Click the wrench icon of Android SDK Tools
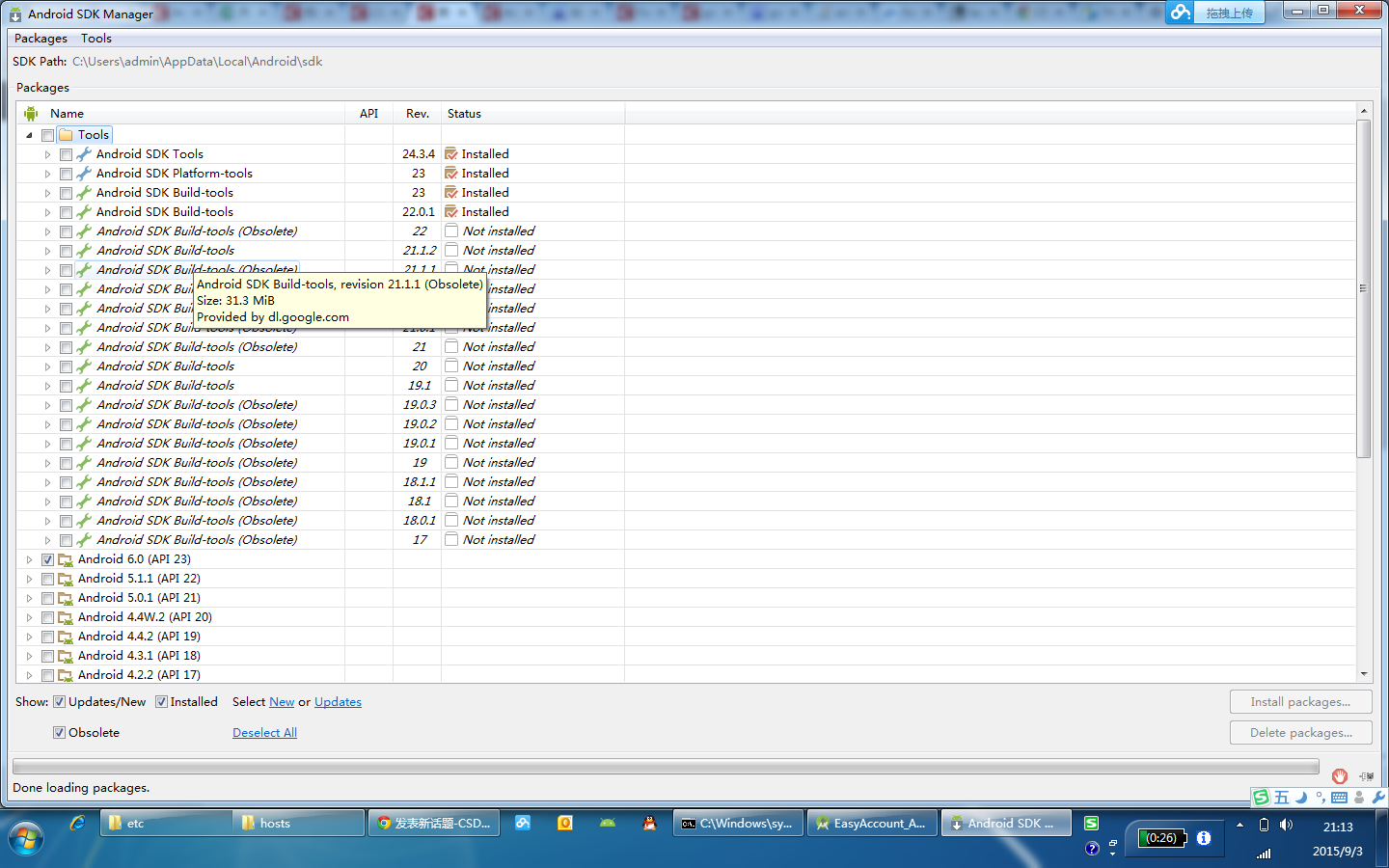1389x868 pixels. [84, 154]
